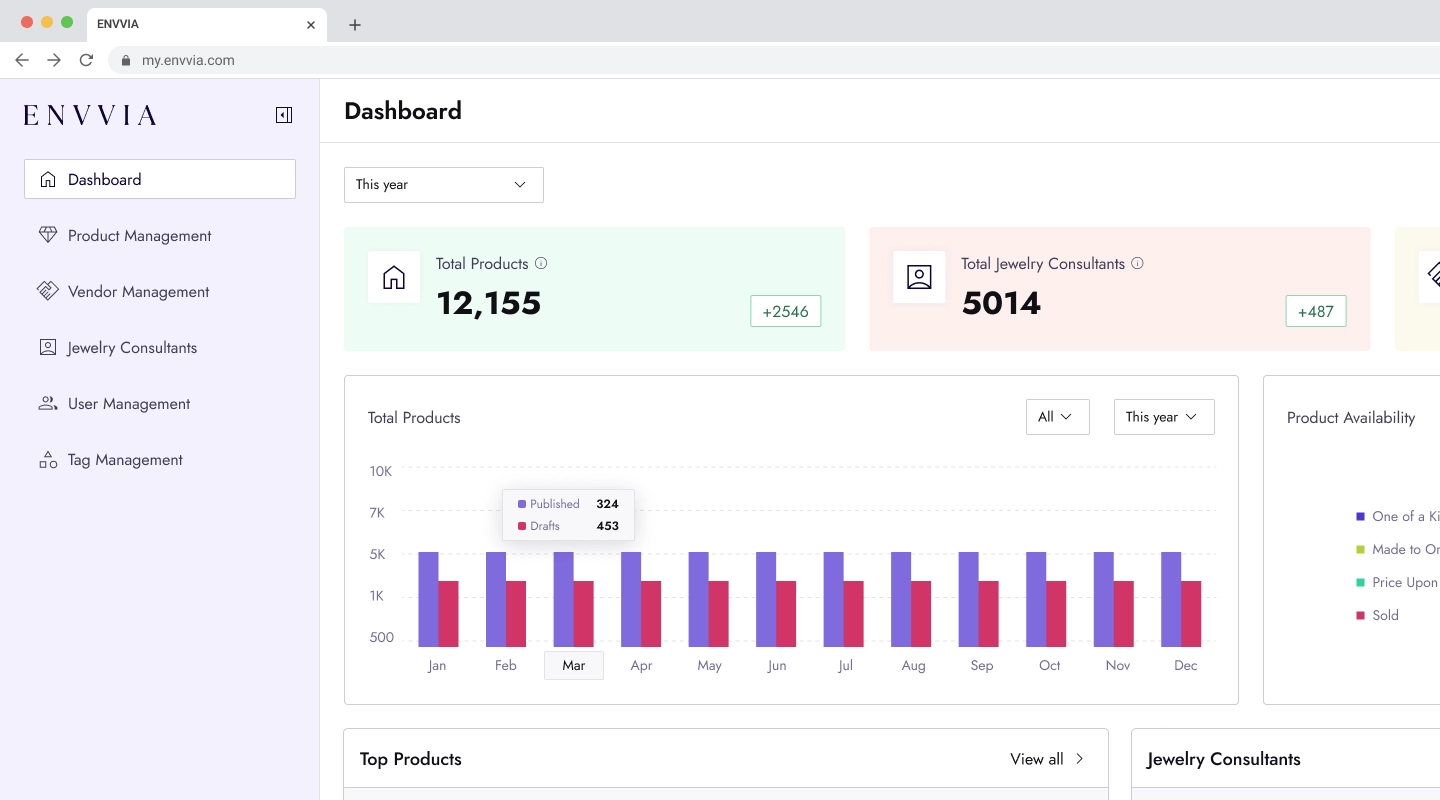Open Dashboard in the sidebar

point(160,179)
